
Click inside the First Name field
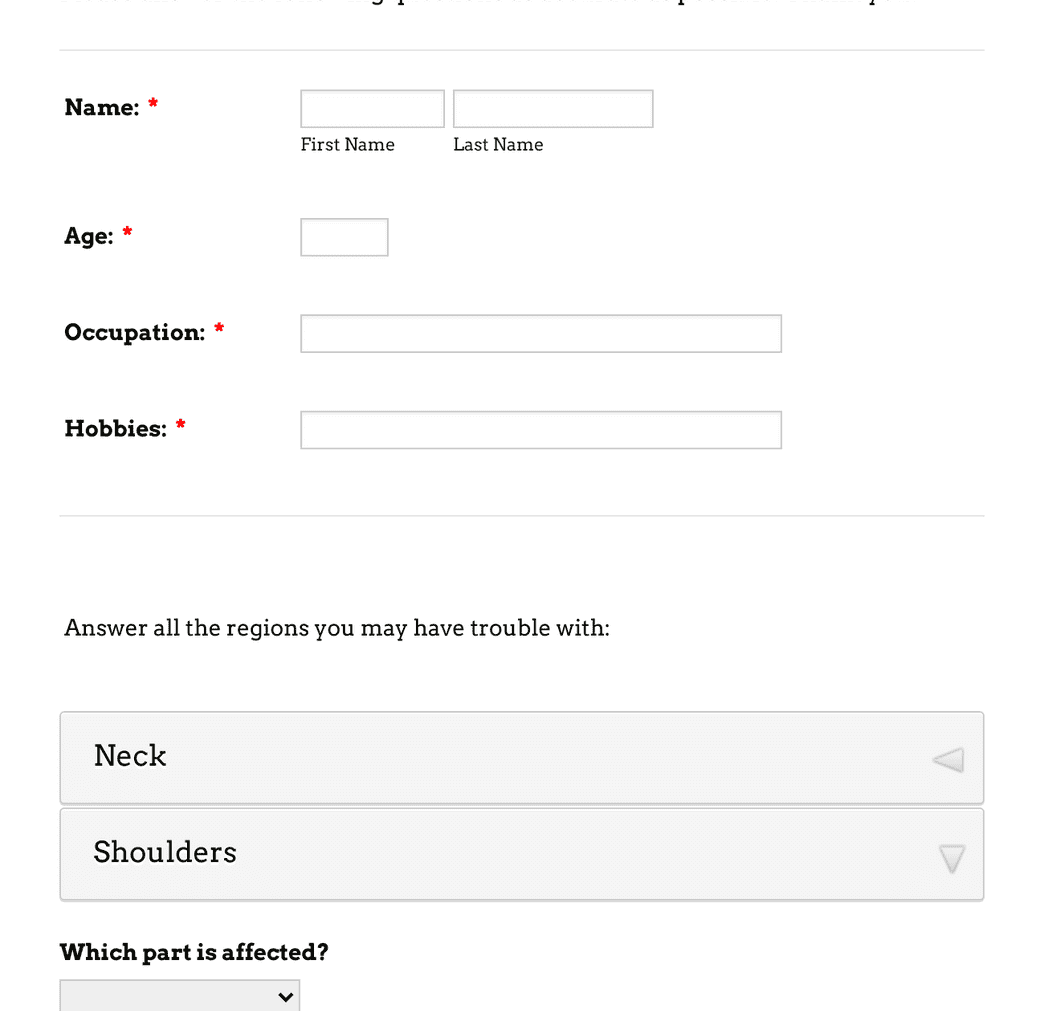[371, 108]
